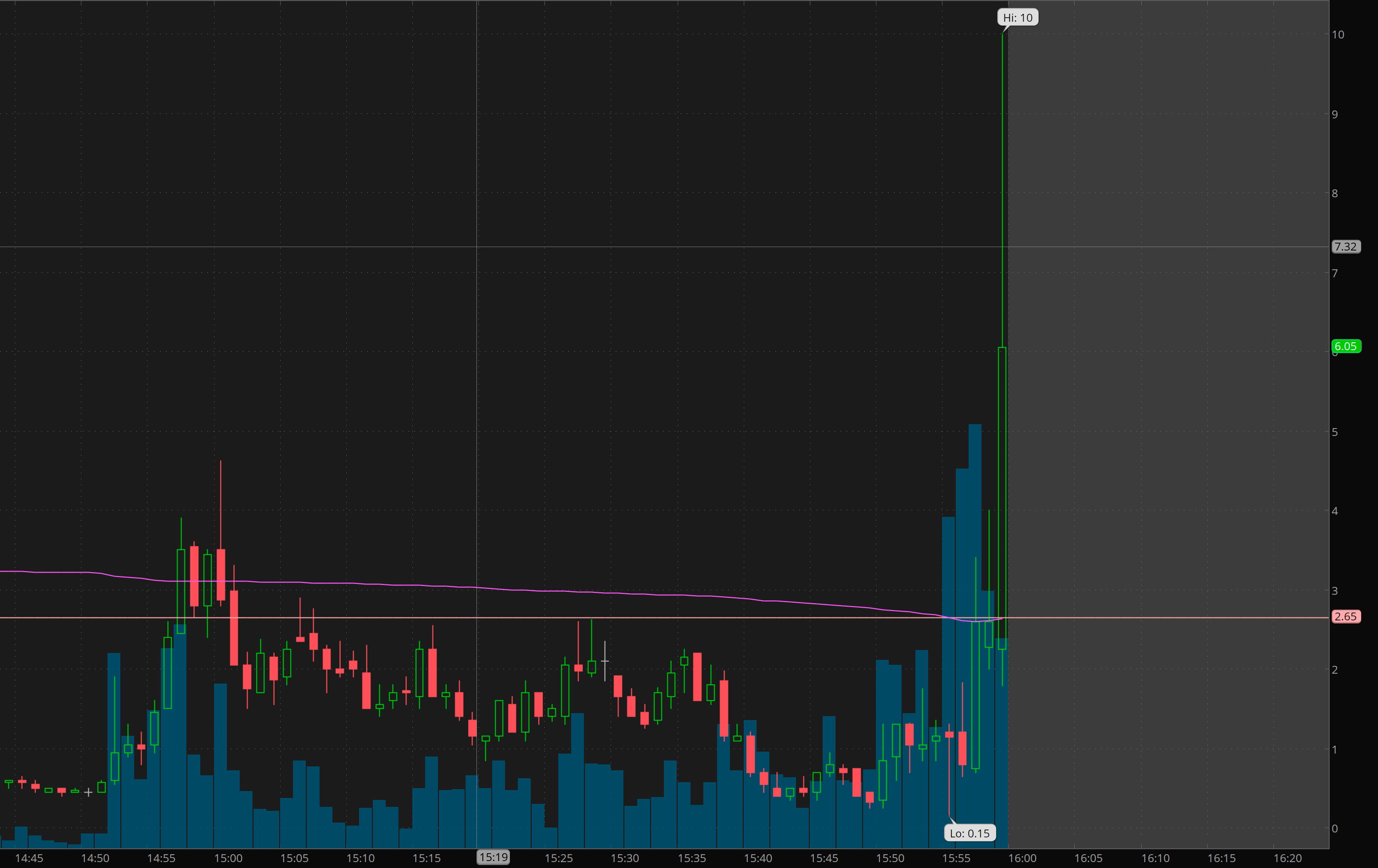The image size is (1378, 868).
Task: Click the big green candle body below 6.05
Action: pyautogui.click(x=1002, y=498)
